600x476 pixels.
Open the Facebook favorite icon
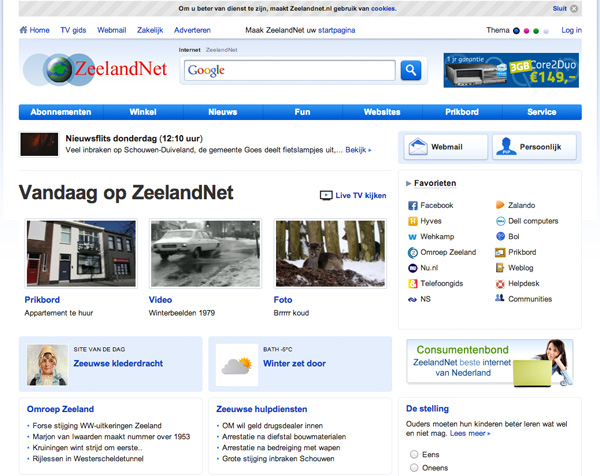click(412, 206)
